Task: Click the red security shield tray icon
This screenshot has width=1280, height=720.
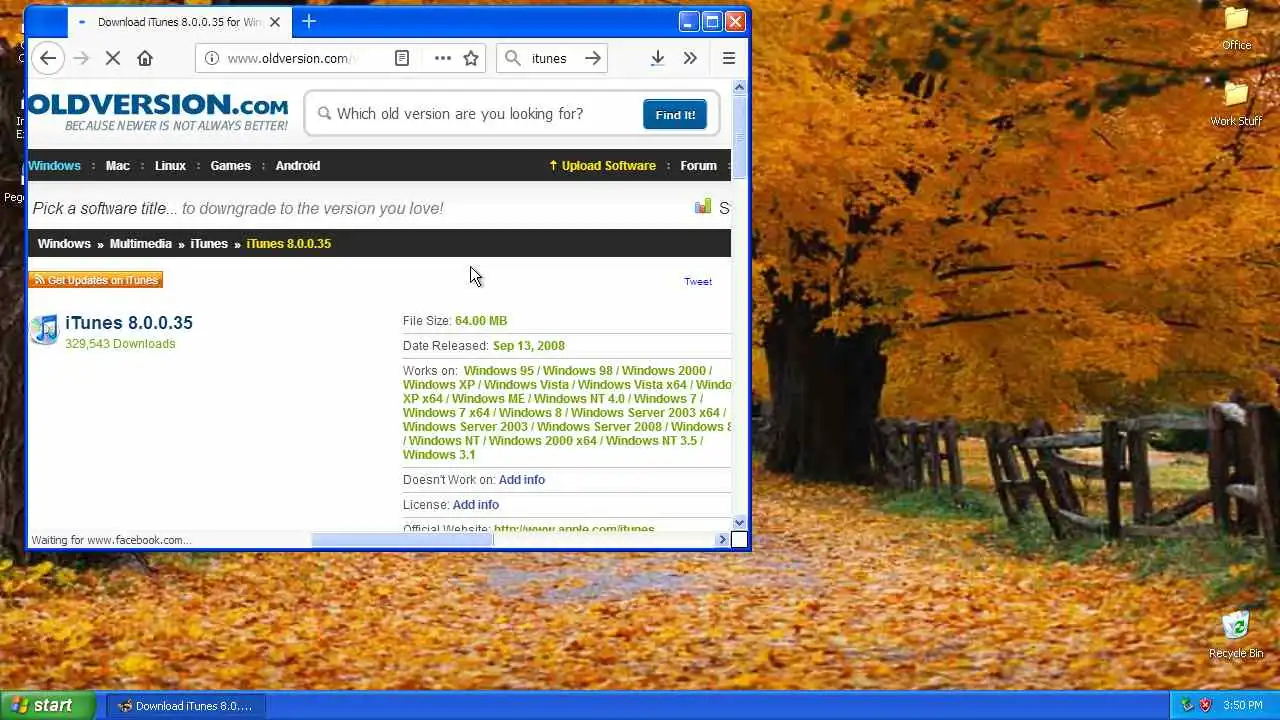Action: pos(1205,706)
